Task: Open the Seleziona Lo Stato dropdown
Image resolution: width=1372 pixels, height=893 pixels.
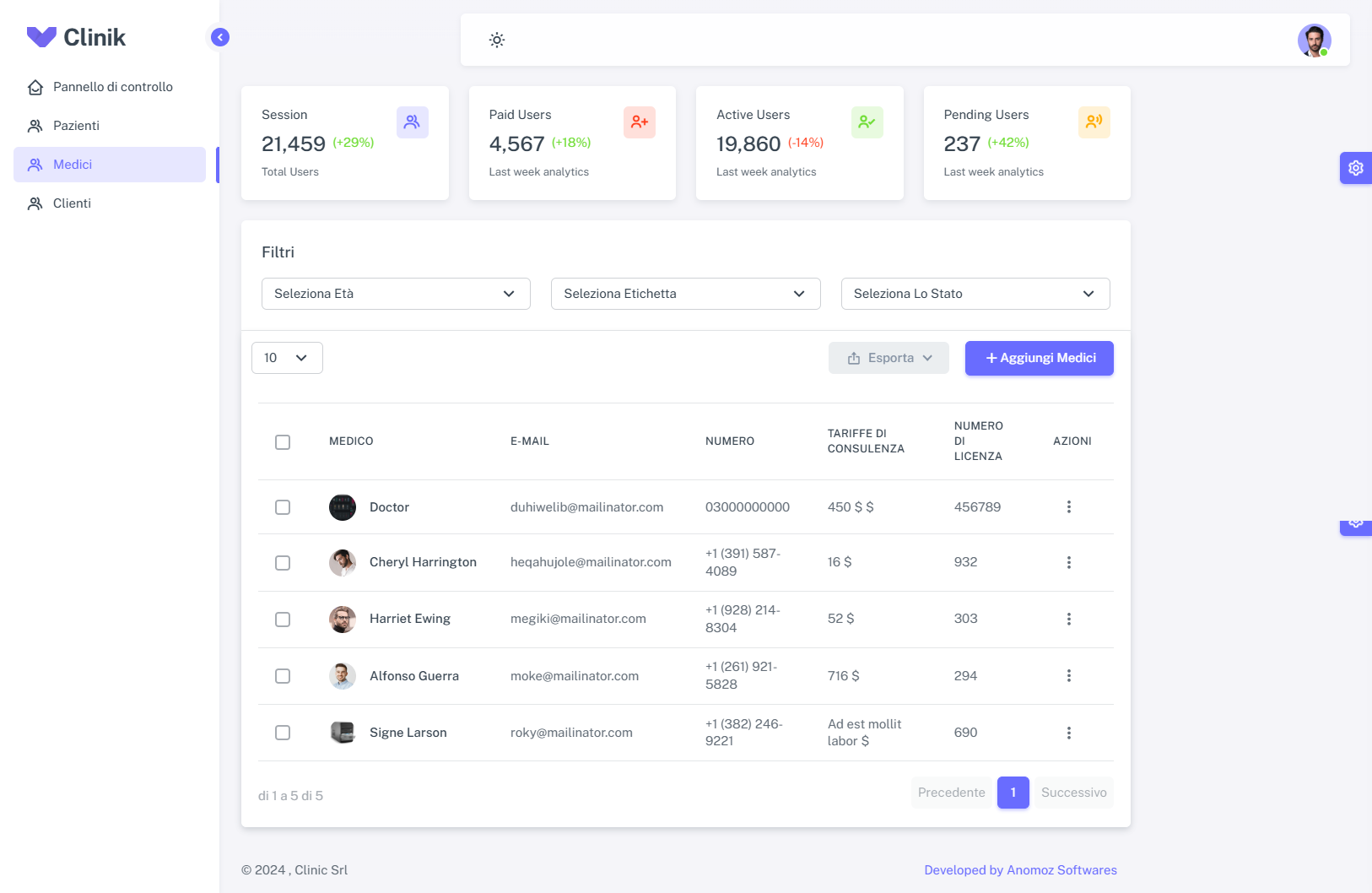Action: click(x=975, y=294)
